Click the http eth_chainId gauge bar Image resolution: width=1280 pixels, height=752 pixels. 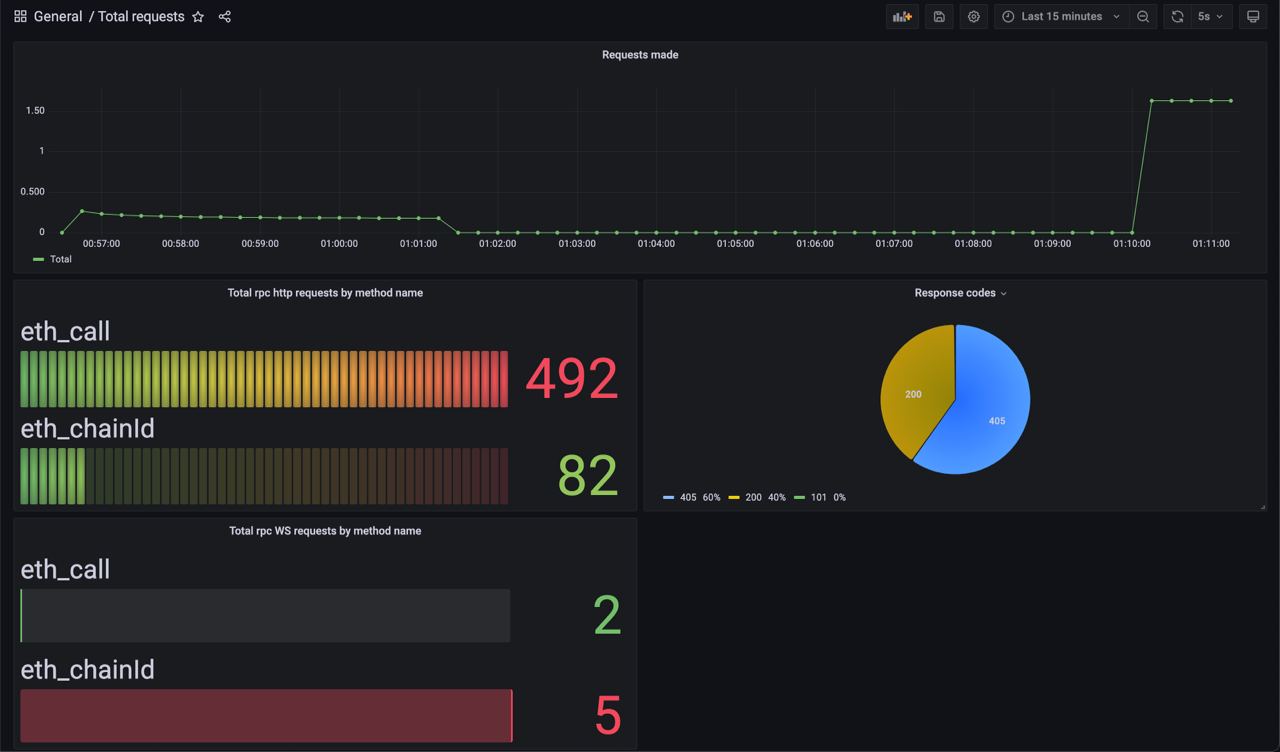(x=264, y=476)
